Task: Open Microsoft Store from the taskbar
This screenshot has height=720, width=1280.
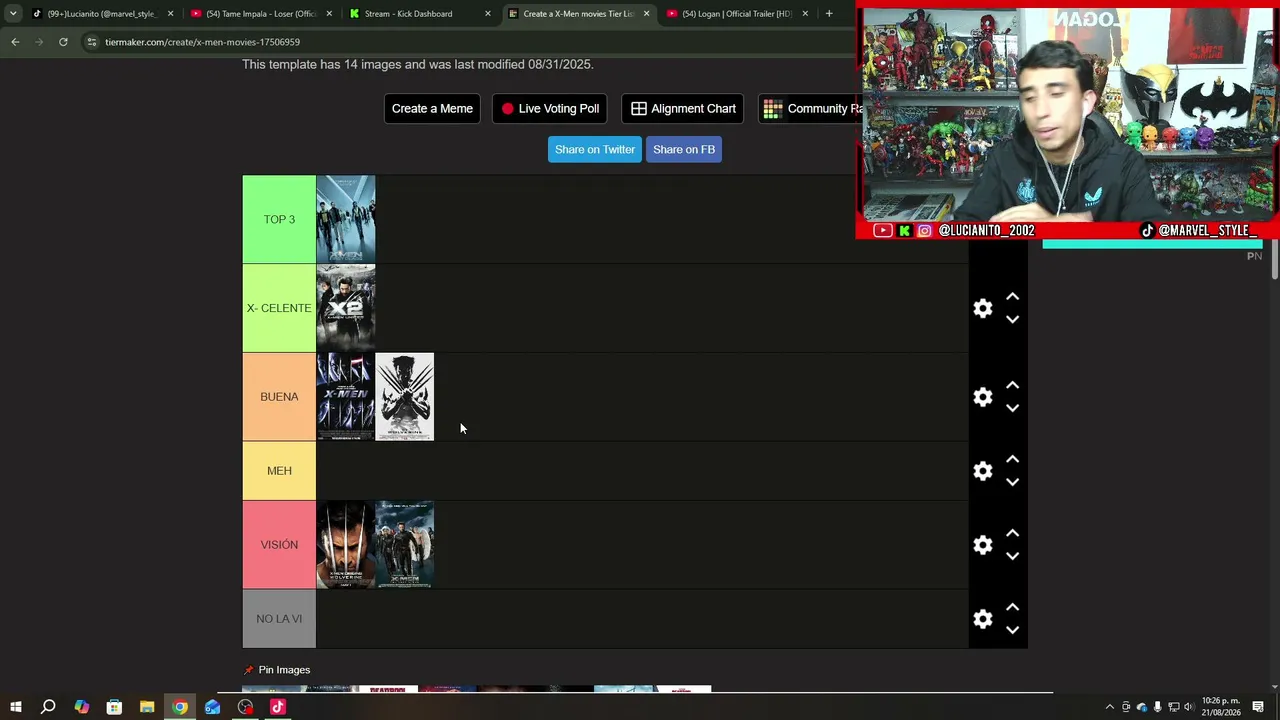Action: point(114,707)
